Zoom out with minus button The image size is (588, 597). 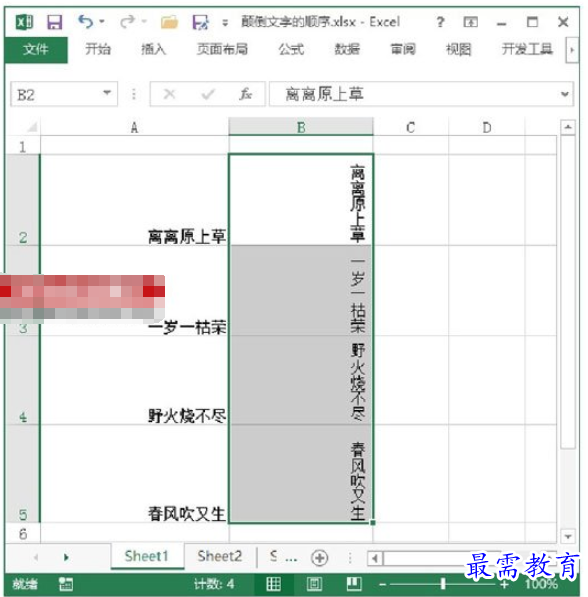(x=383, y=584)
